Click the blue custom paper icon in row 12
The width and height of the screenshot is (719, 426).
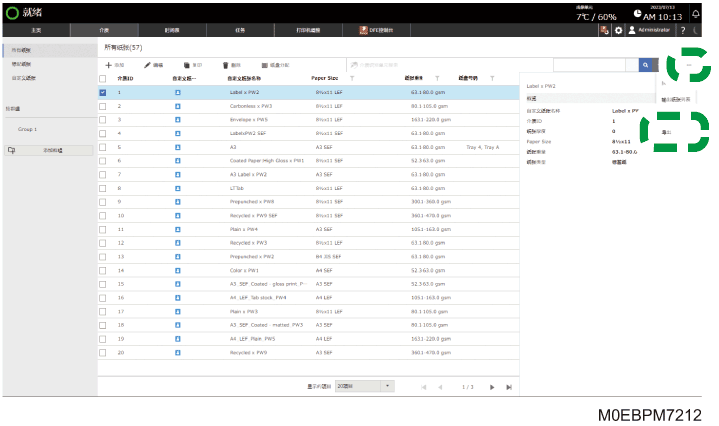tap(177, 243)
